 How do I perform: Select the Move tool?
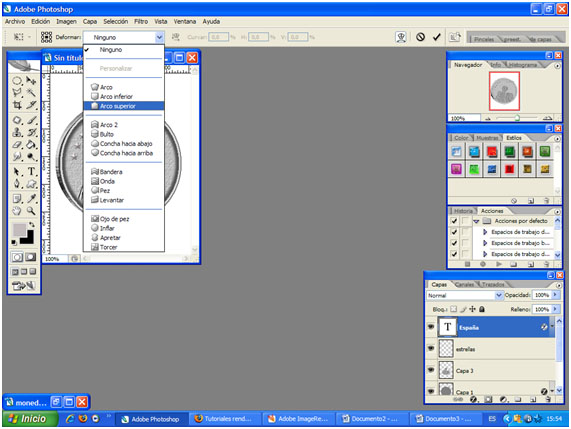[x=31, y=81]
